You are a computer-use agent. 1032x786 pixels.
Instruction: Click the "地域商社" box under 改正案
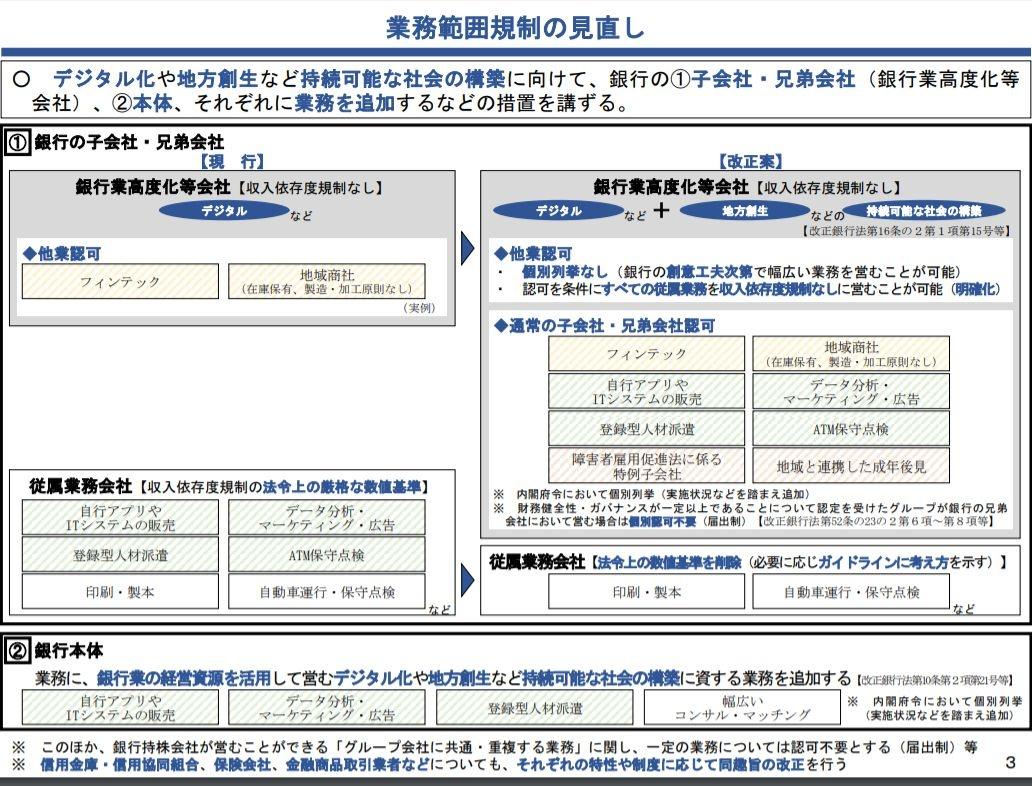pos(851,354)
